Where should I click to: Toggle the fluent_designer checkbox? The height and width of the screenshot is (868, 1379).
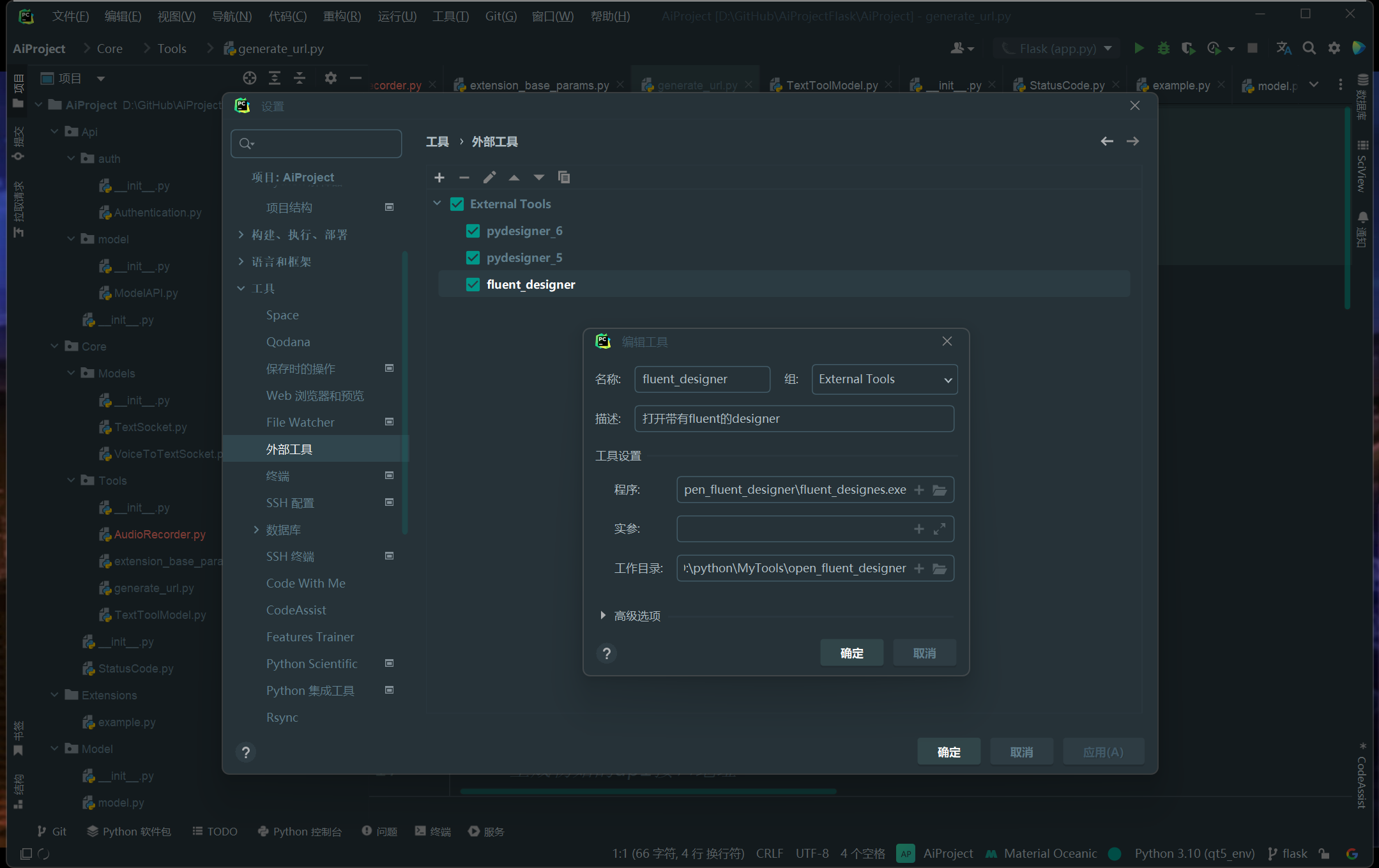pyautogui.click(x=473, y=284)
